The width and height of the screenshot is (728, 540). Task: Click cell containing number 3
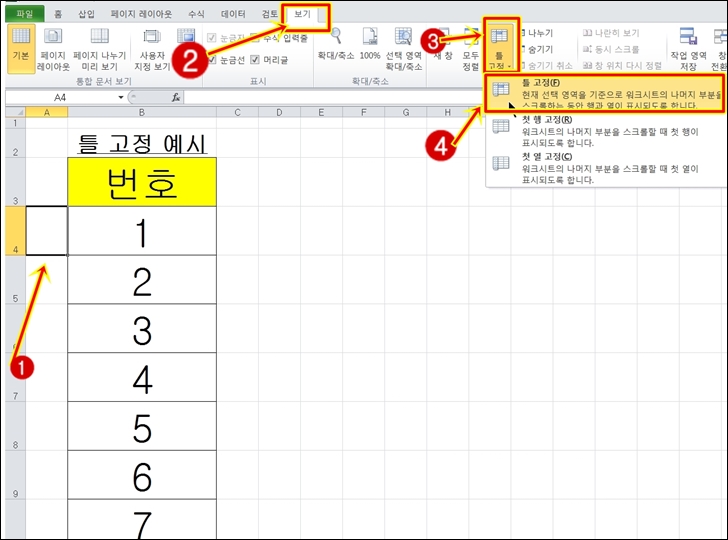click(142, 329)
